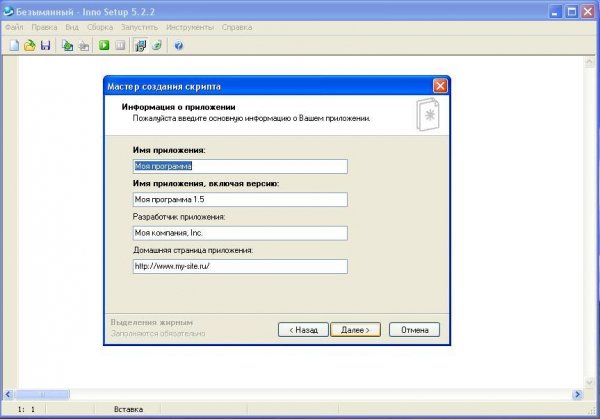Click the Pause toolbar icon
This screenshot has width=600, height=419.
[120, 46]
